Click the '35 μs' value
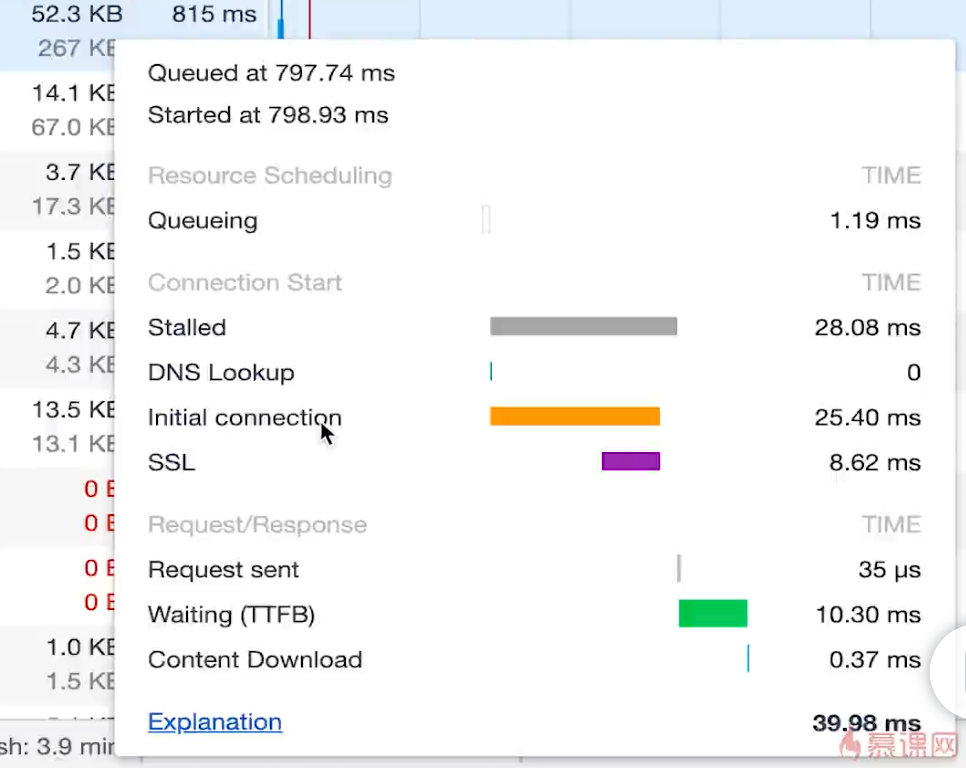The height and width of the screenshot is (768, 966). click(890, 570)
